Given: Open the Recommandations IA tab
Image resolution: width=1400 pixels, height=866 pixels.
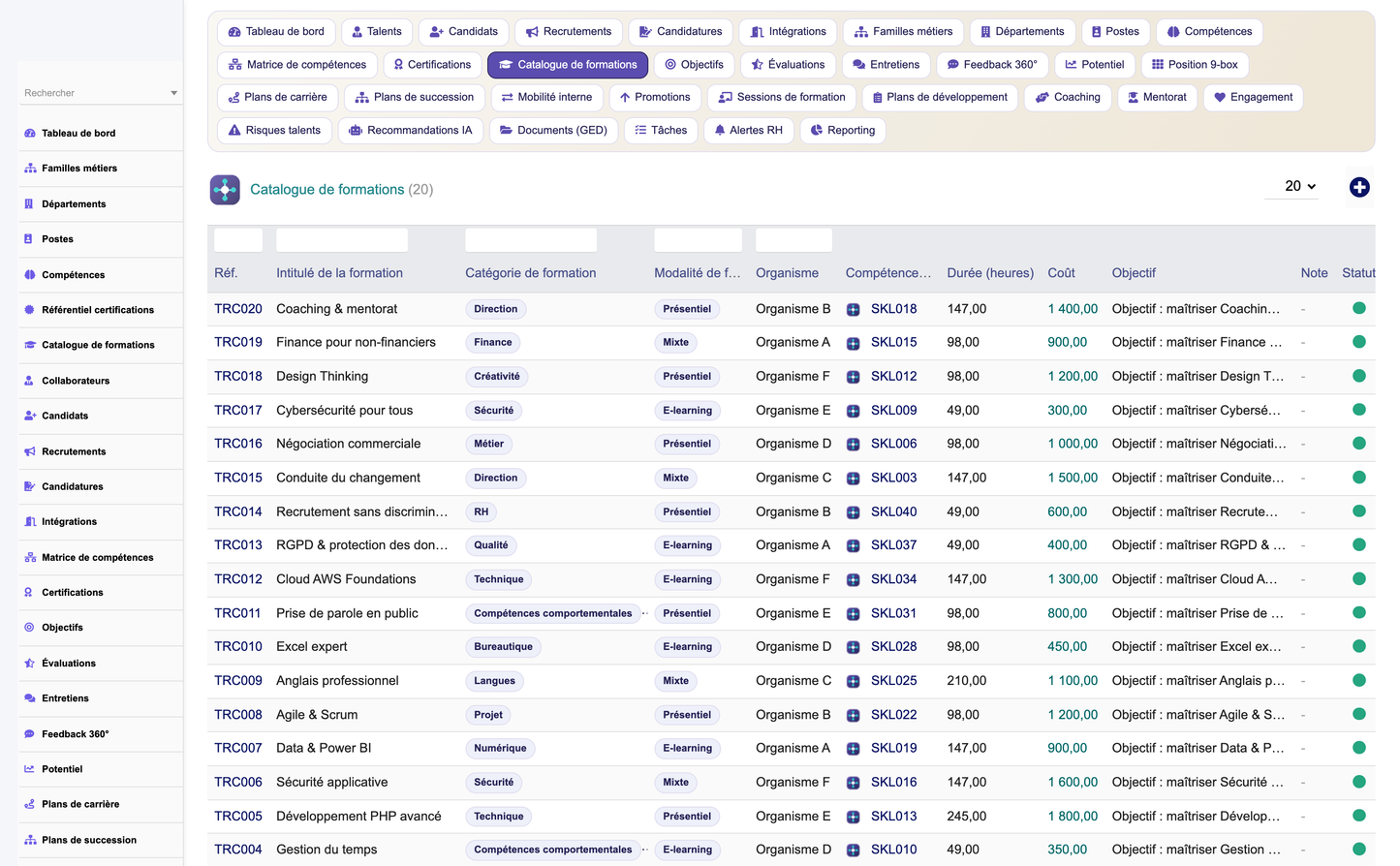Looking at the screenshot, I should pyautogui.click(x=410, y=130).
